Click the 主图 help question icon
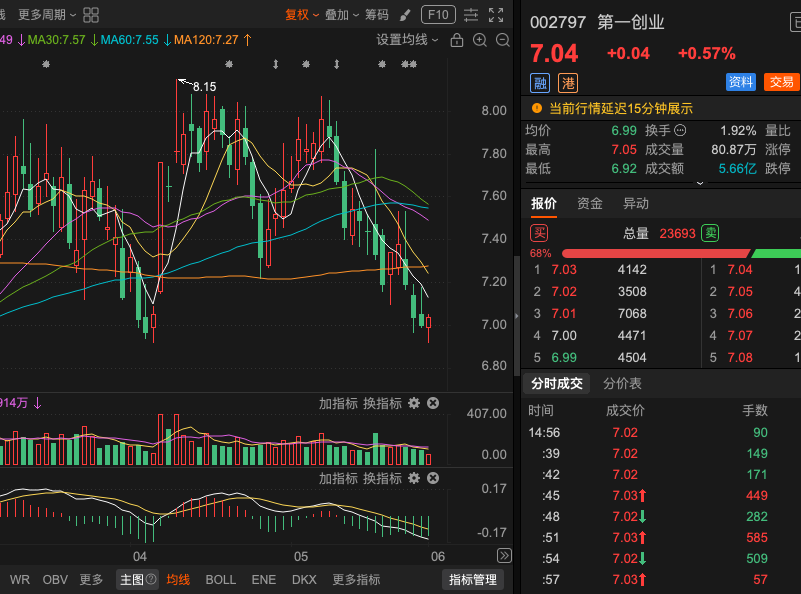Screen dimensions: 801x594 151,579
